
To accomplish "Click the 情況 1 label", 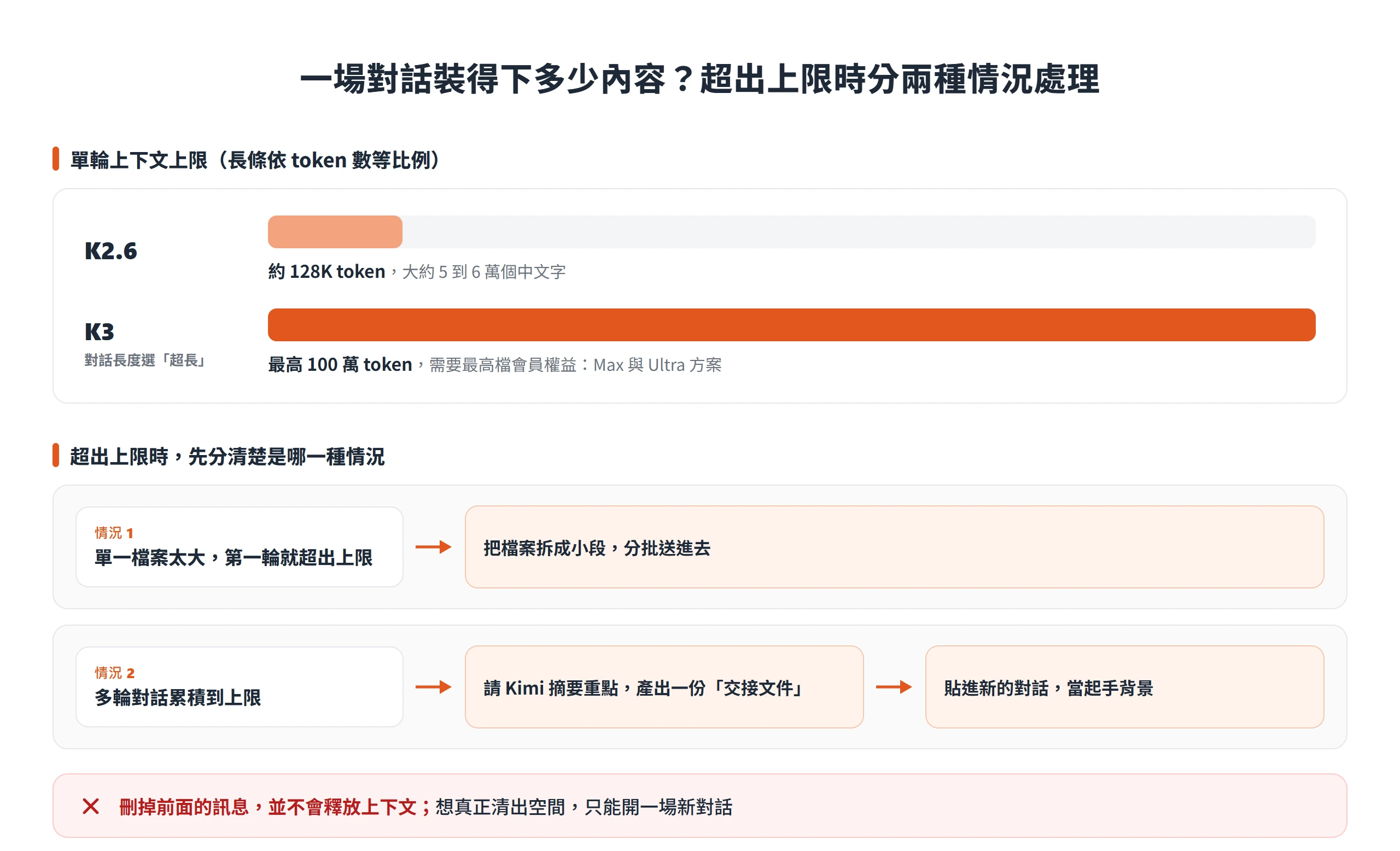I will point(114,533).
